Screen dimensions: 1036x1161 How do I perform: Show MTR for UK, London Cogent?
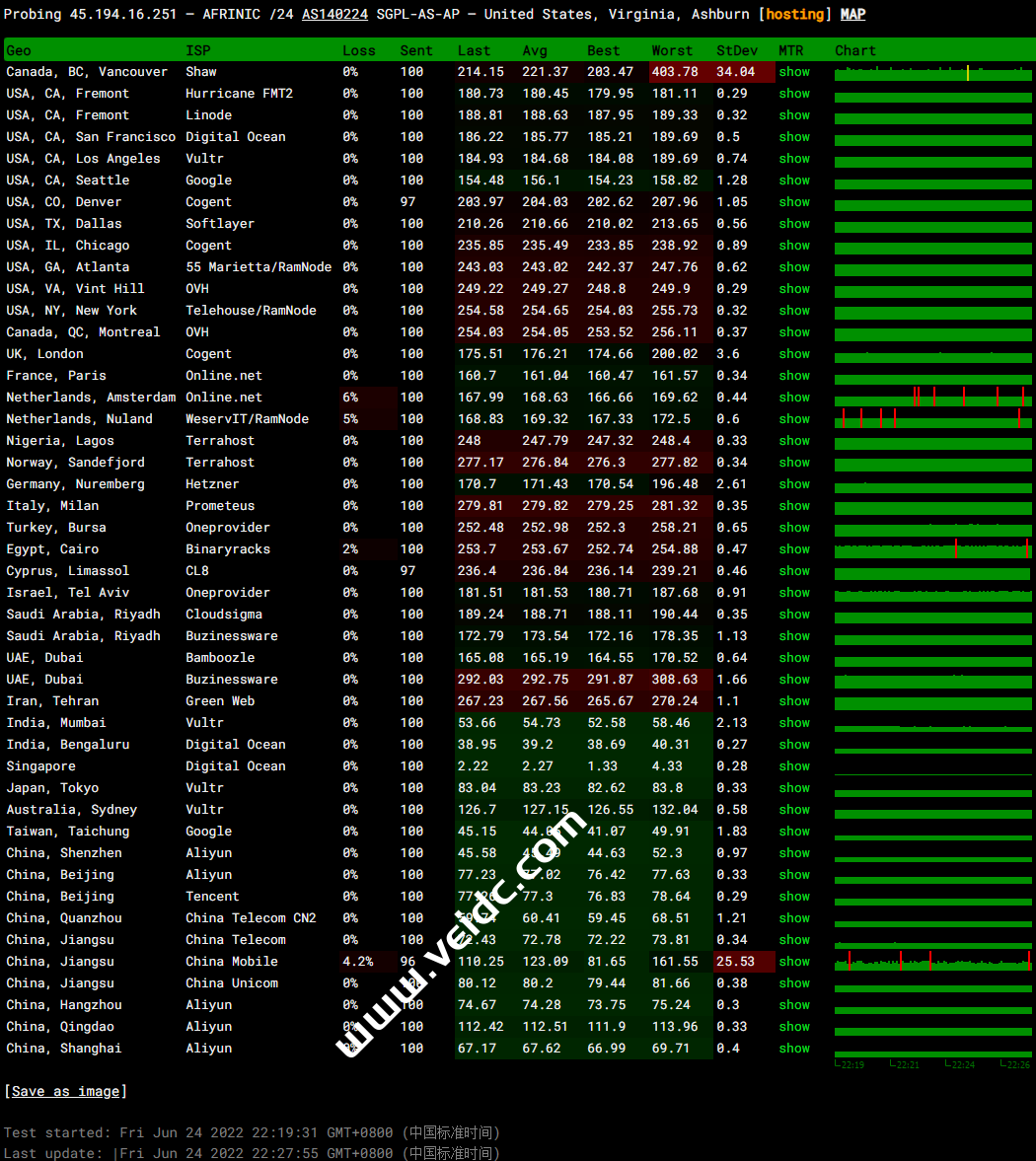794,354
